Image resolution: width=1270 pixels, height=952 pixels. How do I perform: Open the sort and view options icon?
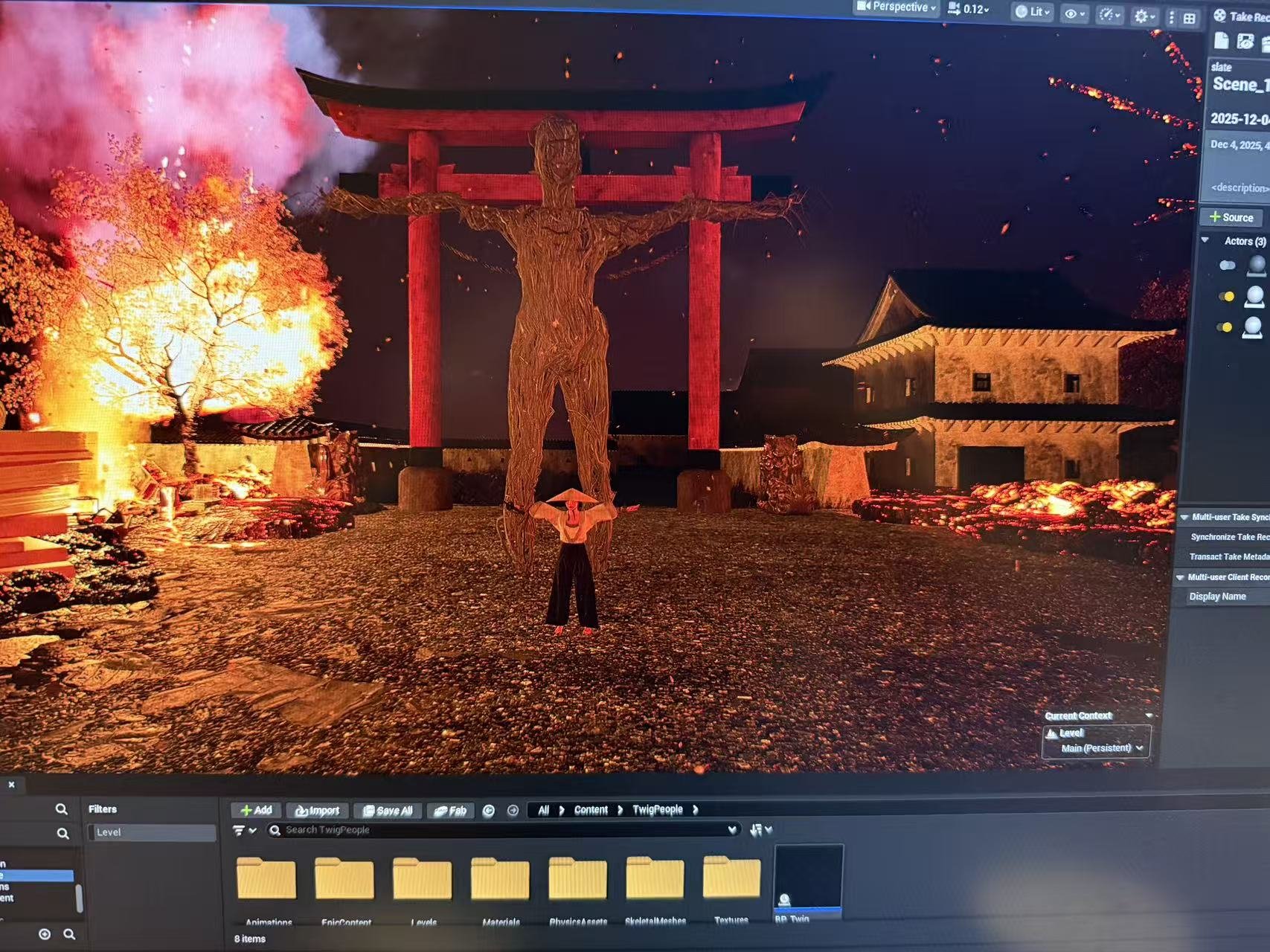click(x=761, y=829)
